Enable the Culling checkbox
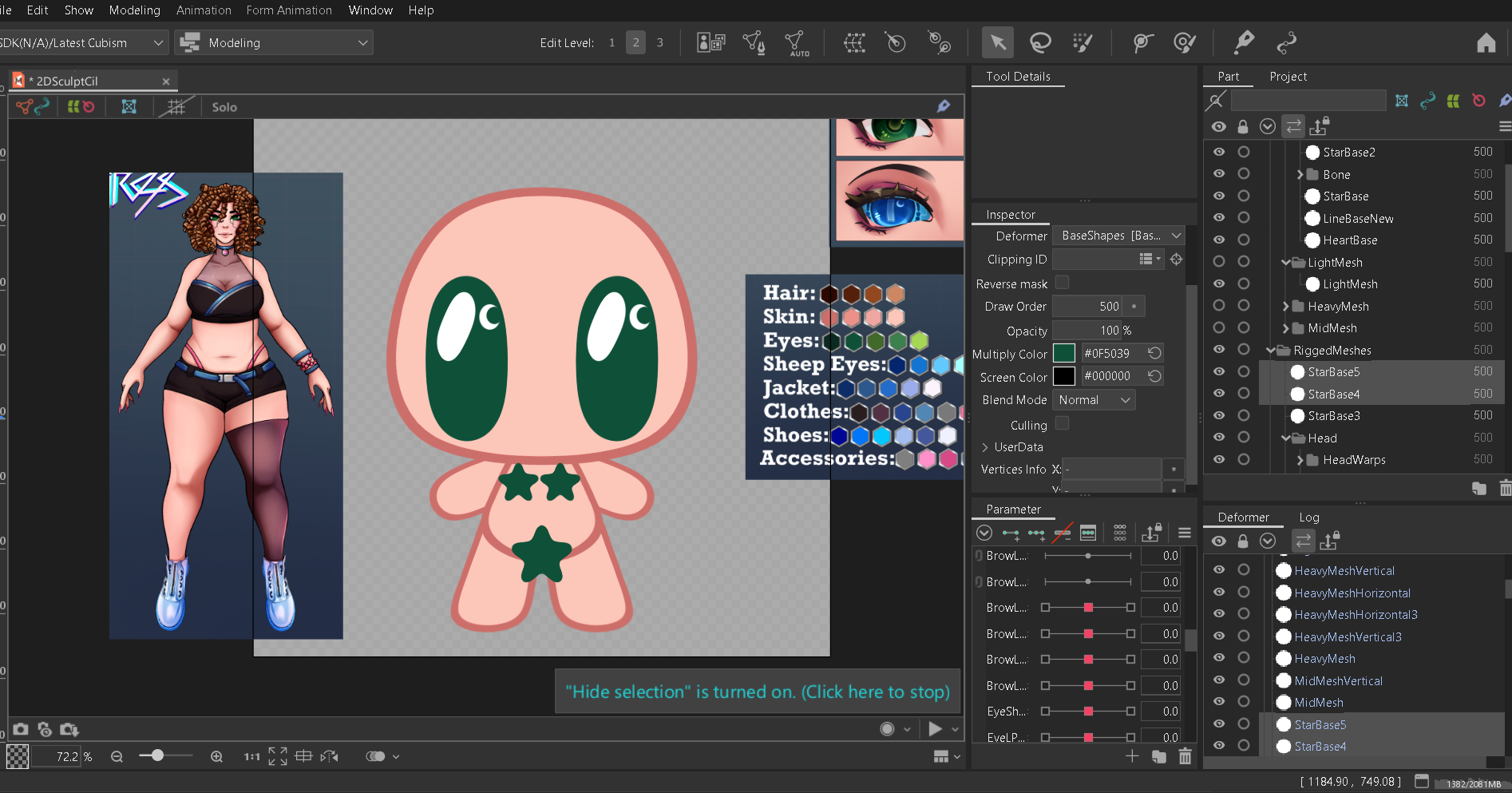The height and width of the screenshot is (793, 1512). pos(1062,424)
